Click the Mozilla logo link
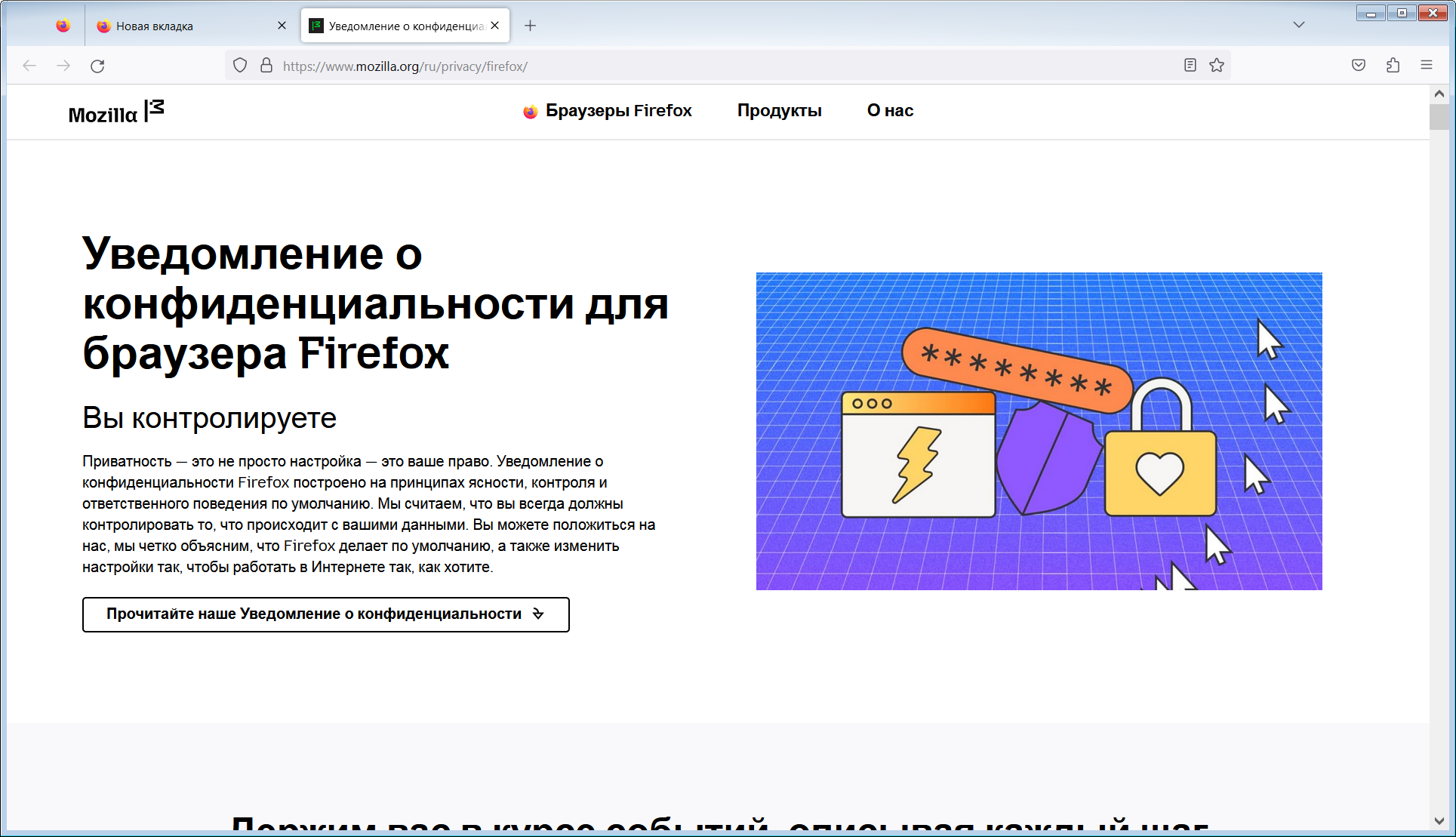 (115, 112)
